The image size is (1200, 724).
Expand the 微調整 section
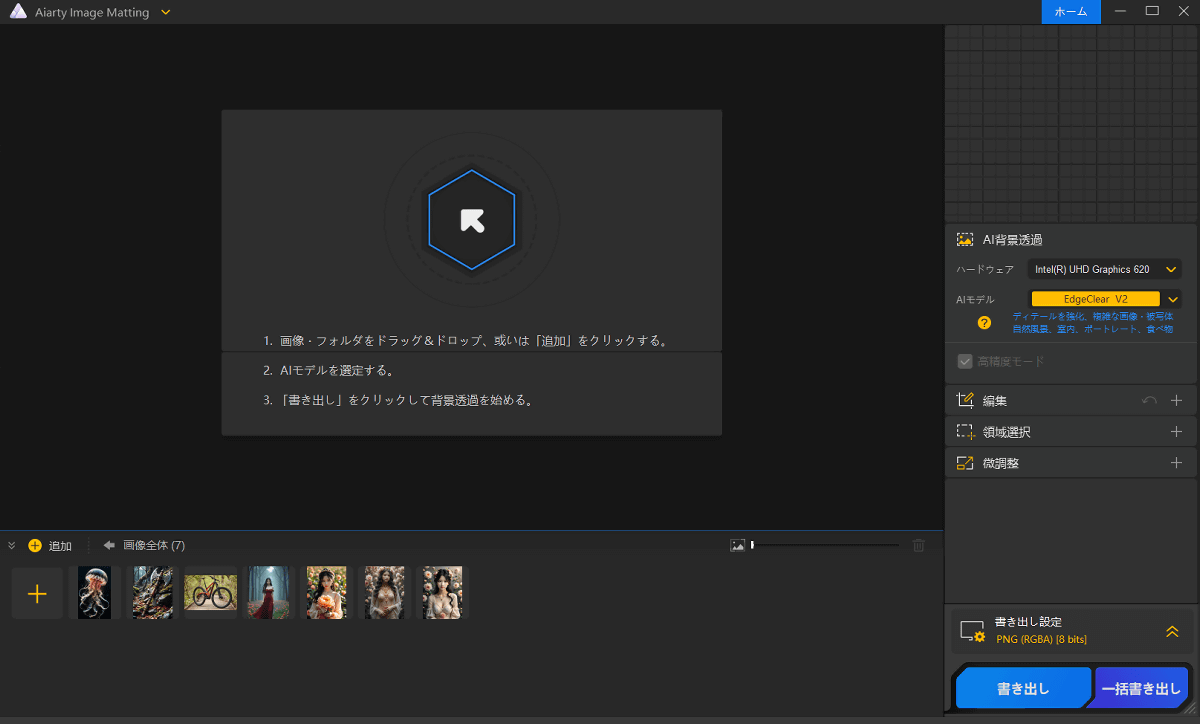(1176, 463)
